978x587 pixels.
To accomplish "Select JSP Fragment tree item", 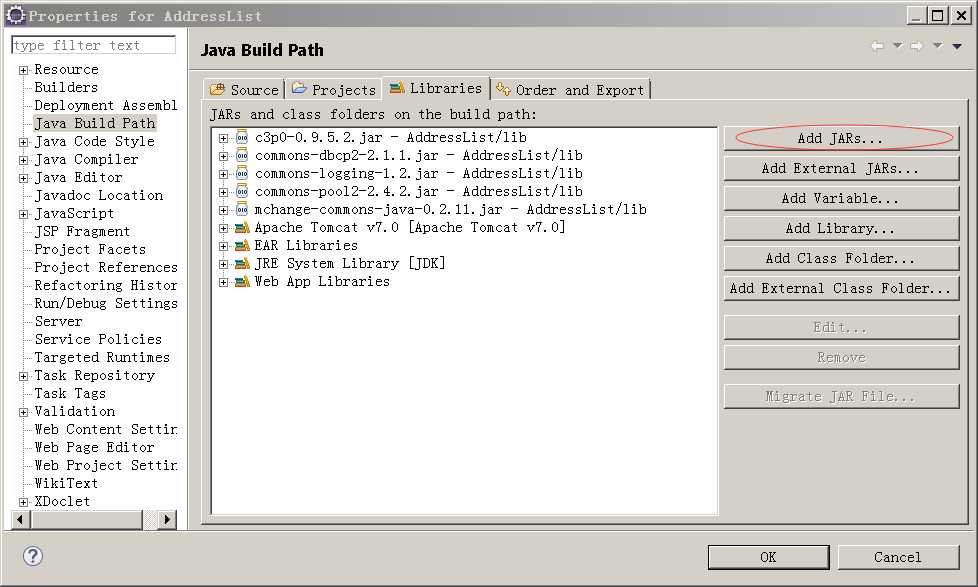I will click(x=82, y=231).
